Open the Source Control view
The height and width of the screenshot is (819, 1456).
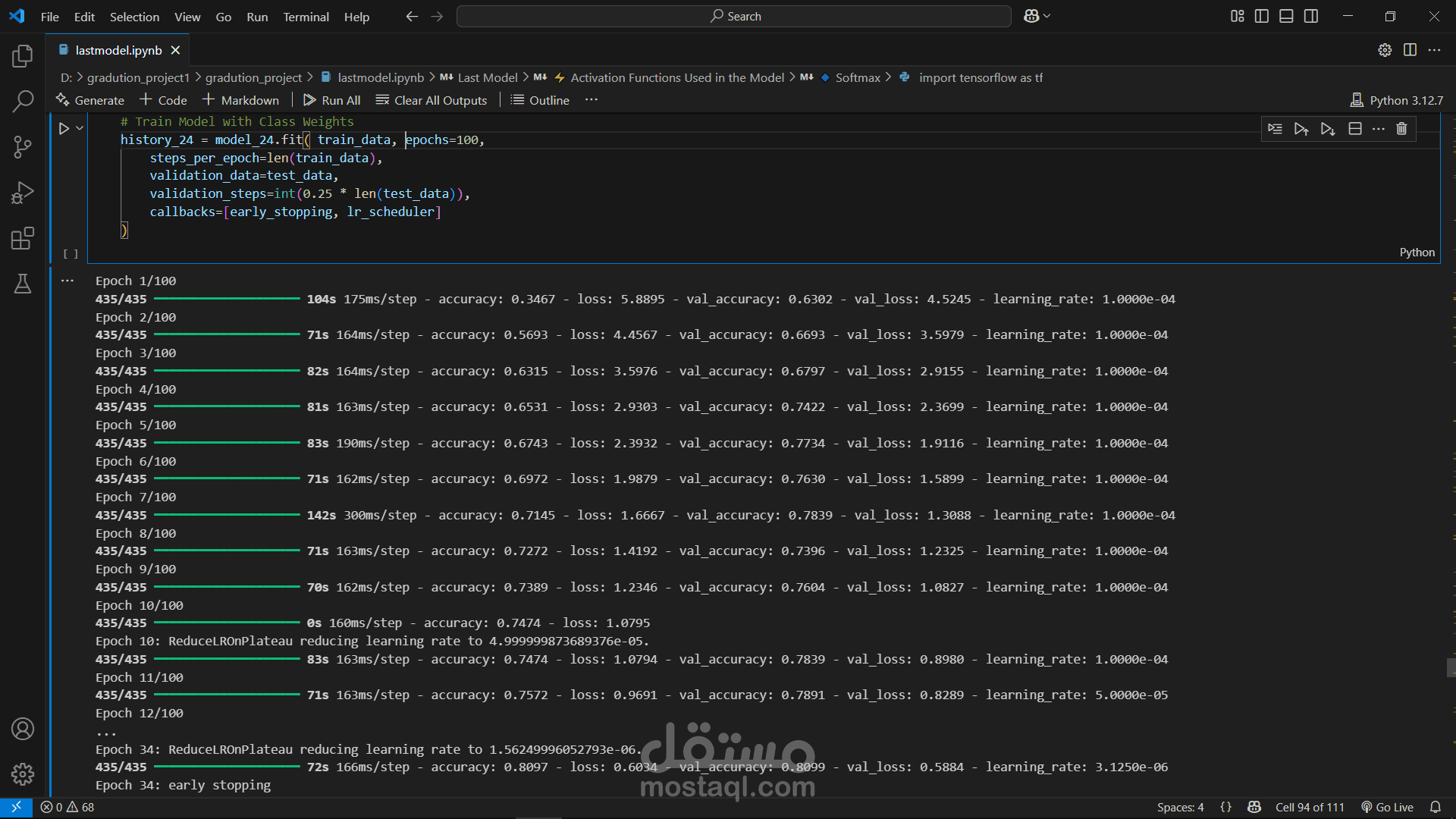pos(23,146)
